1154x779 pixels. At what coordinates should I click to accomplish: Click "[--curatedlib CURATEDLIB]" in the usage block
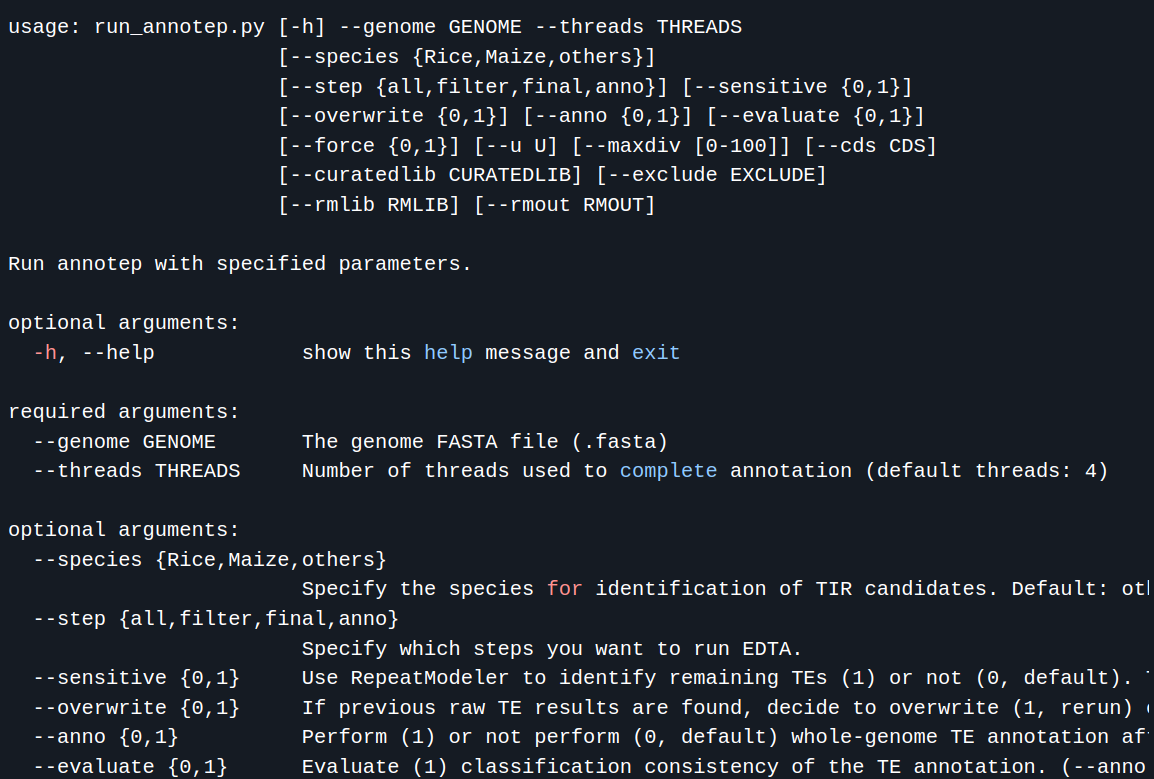point(430,175)
